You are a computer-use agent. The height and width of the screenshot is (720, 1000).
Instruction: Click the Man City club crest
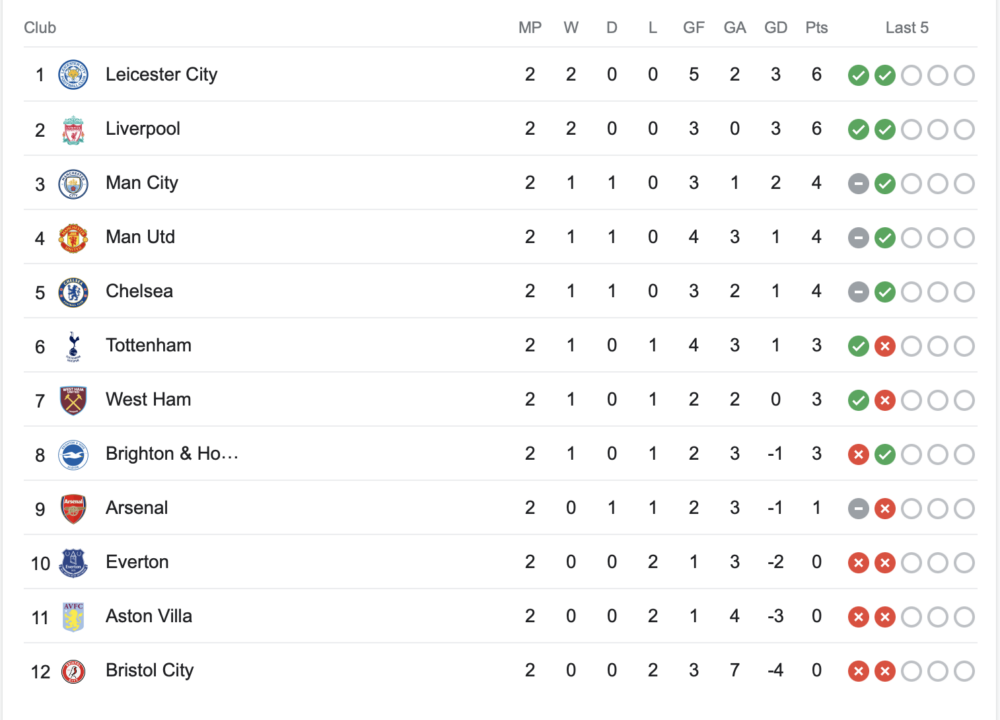[x=73, y=183]
